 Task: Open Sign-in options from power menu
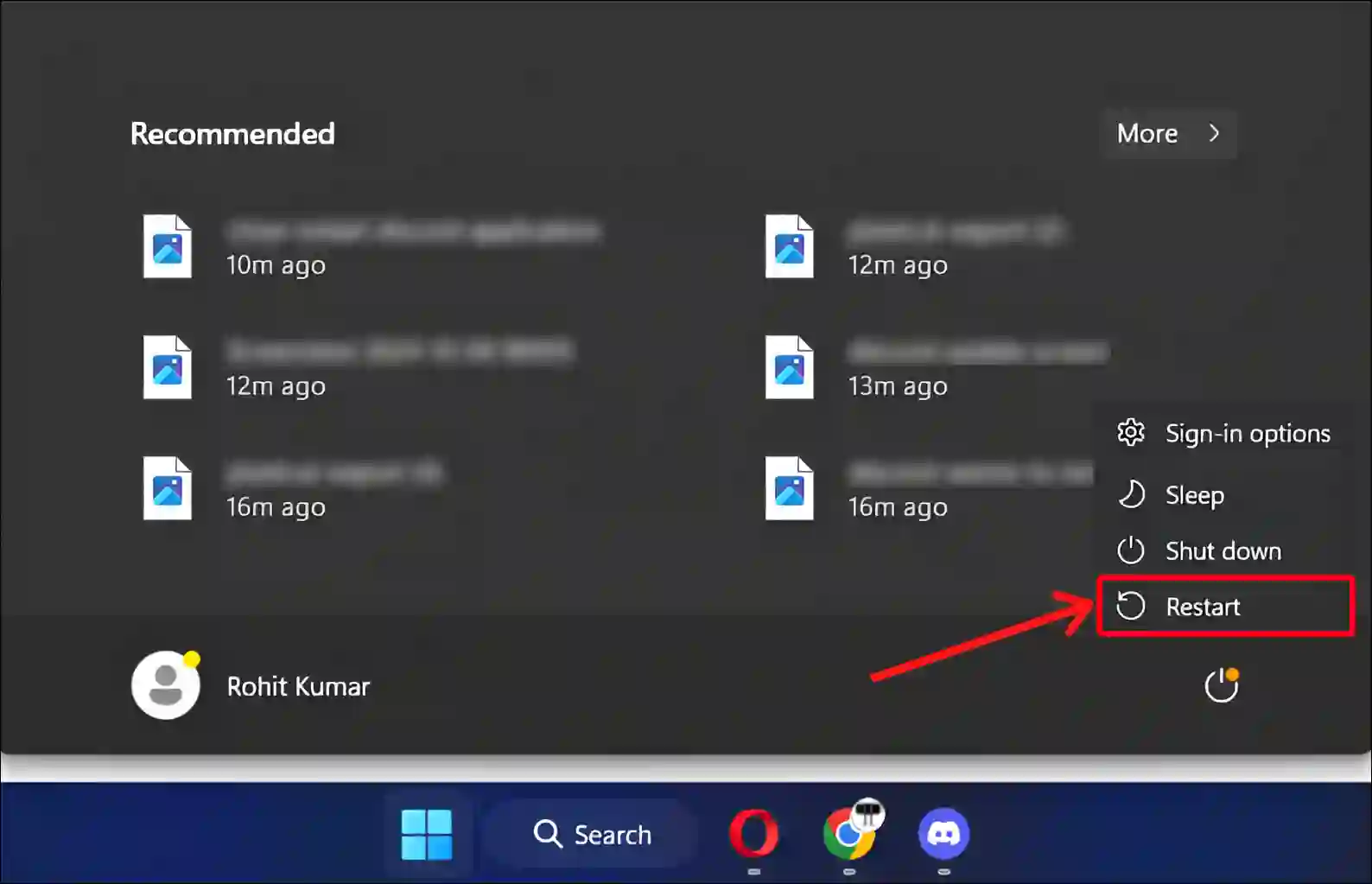[1225, 433]
